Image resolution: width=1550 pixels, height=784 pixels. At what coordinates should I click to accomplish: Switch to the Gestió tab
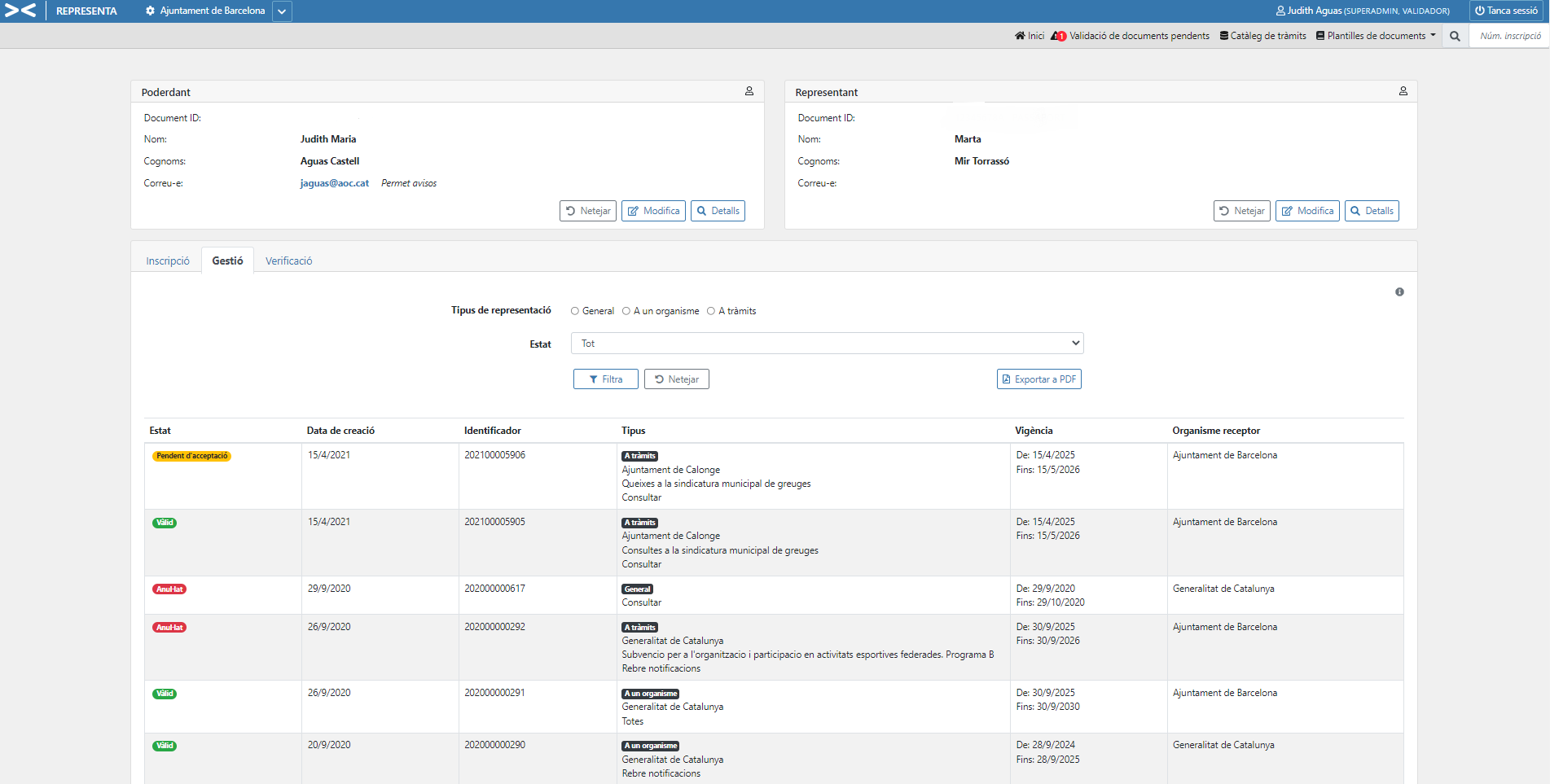pos(227,261)
